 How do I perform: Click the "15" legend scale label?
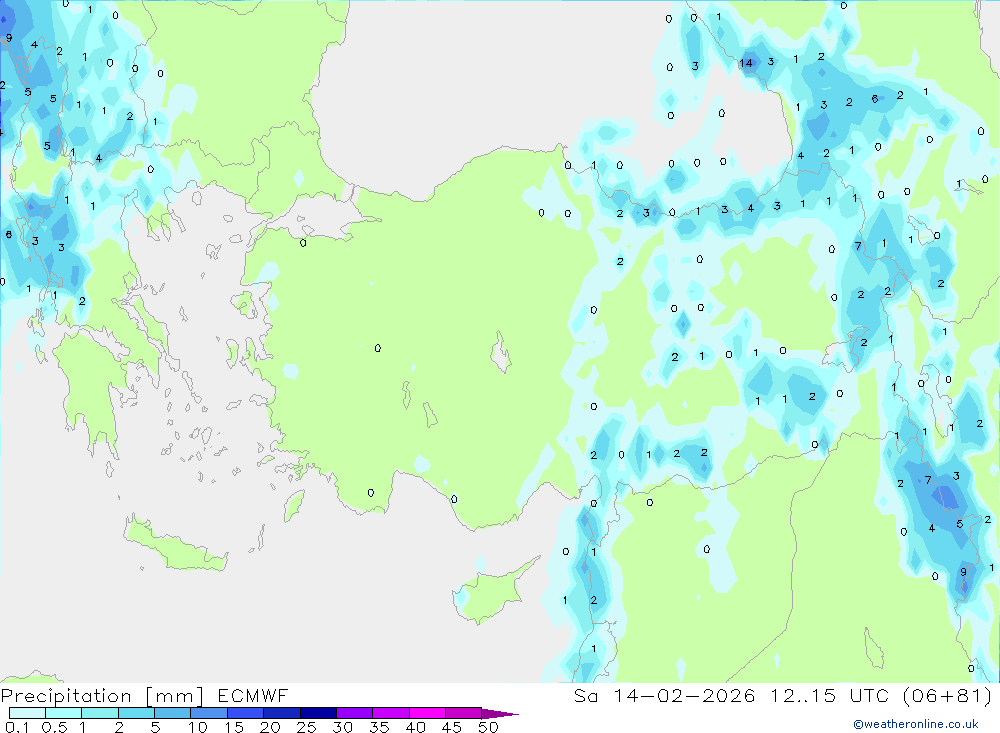pyautogui.click(x=234, y=727)
